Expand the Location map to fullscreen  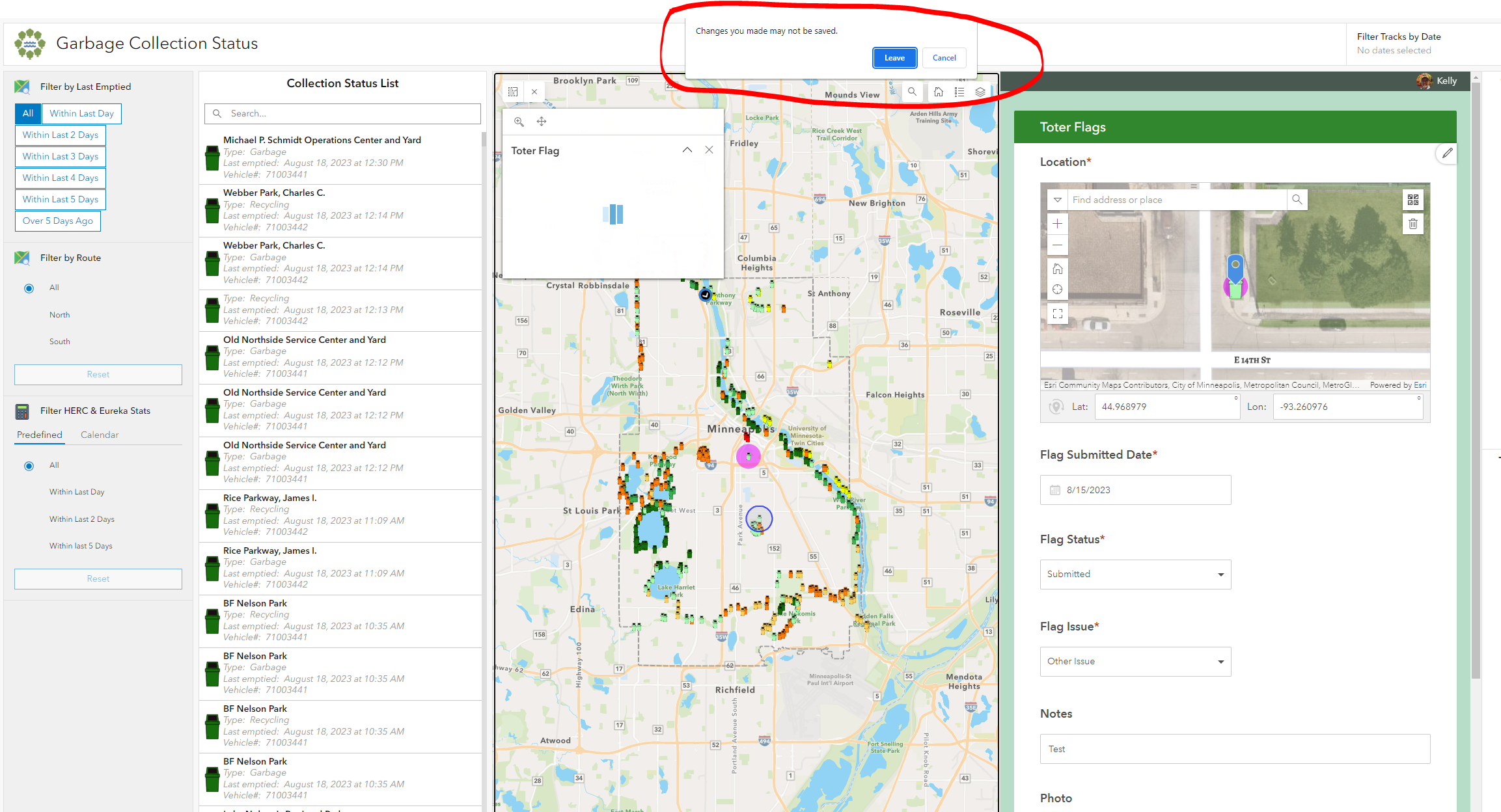(x=1057, y=314)
